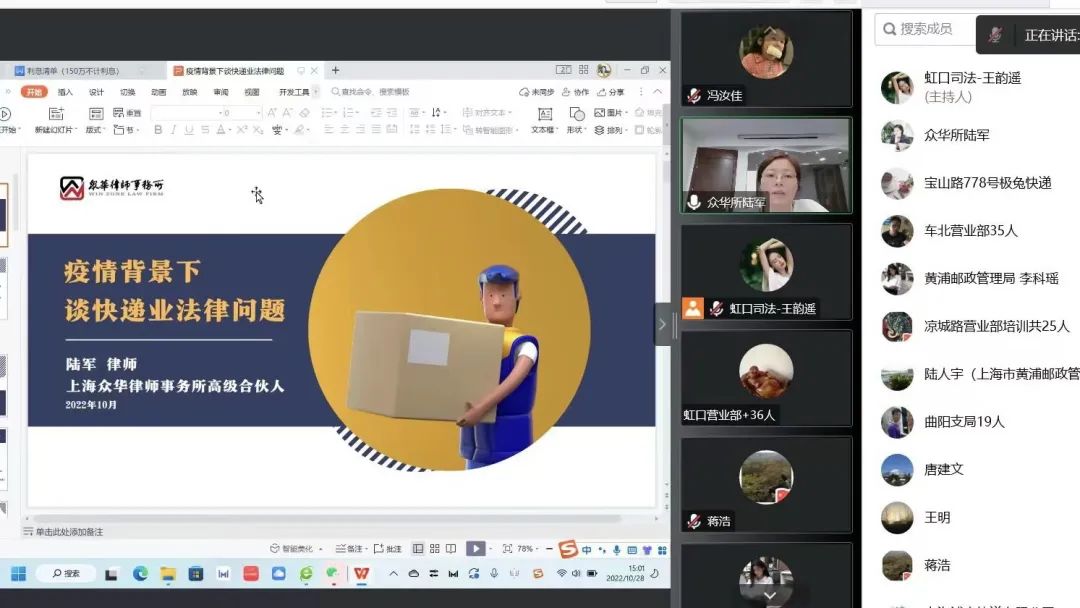Screen dimensions: 1080x608
Task: Open File Explorer from the taskbar
Action: [167, 574]
